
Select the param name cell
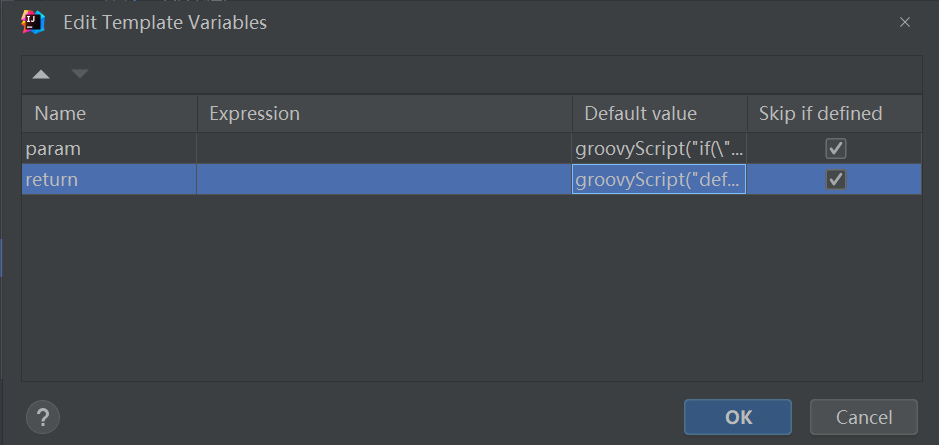point(109,148)
